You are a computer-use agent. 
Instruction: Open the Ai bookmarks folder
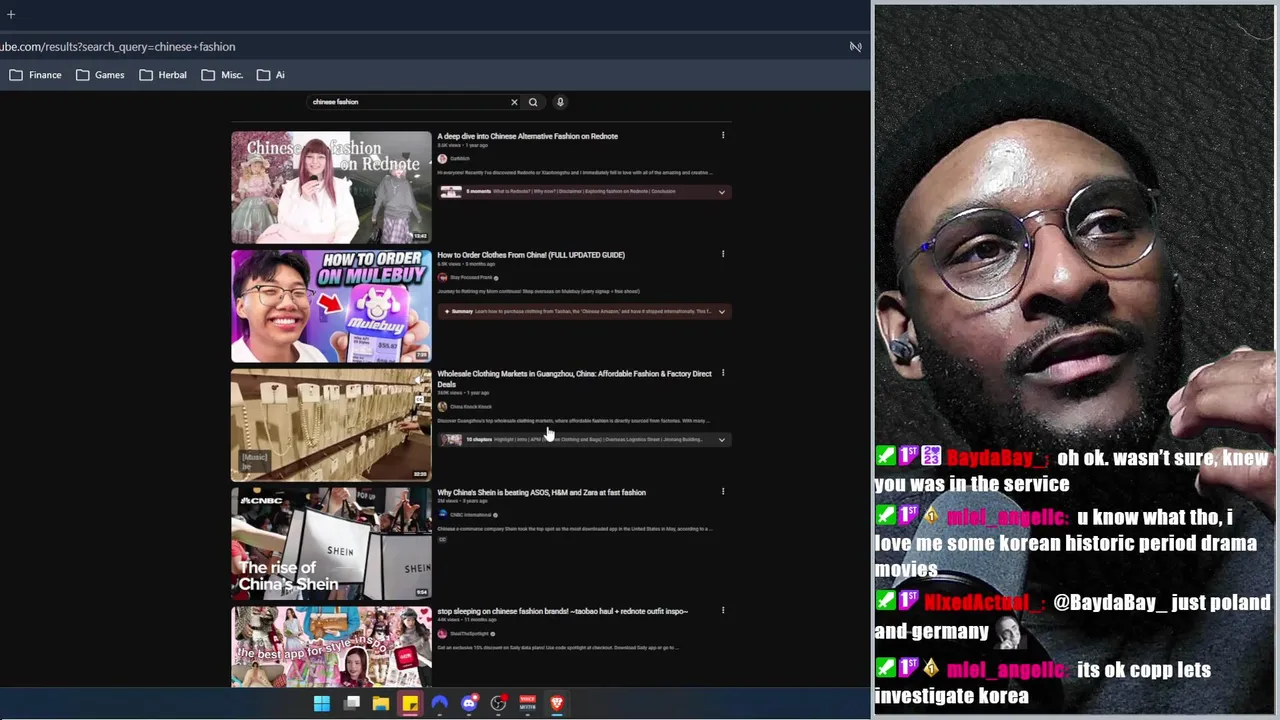click(271, 75)
